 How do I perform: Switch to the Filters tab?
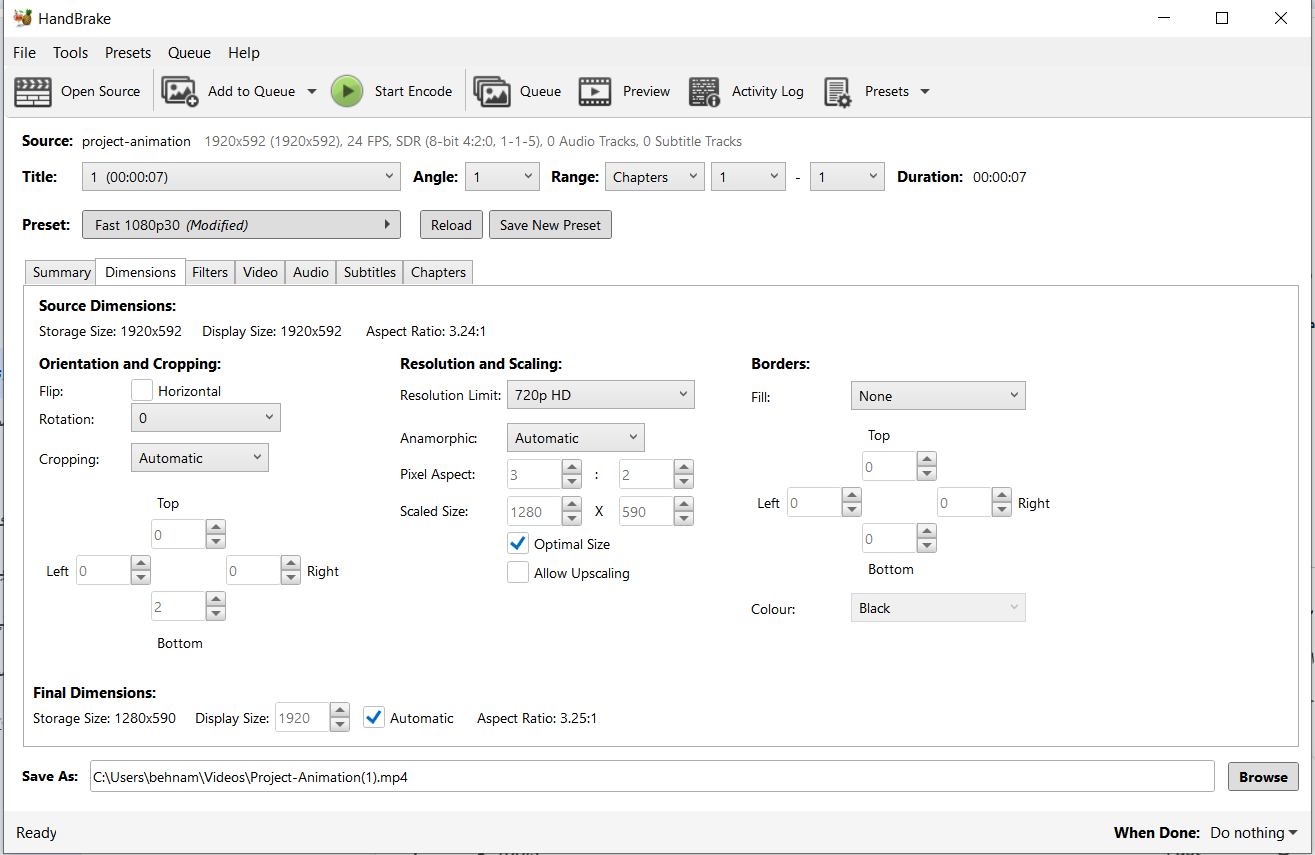210,272
